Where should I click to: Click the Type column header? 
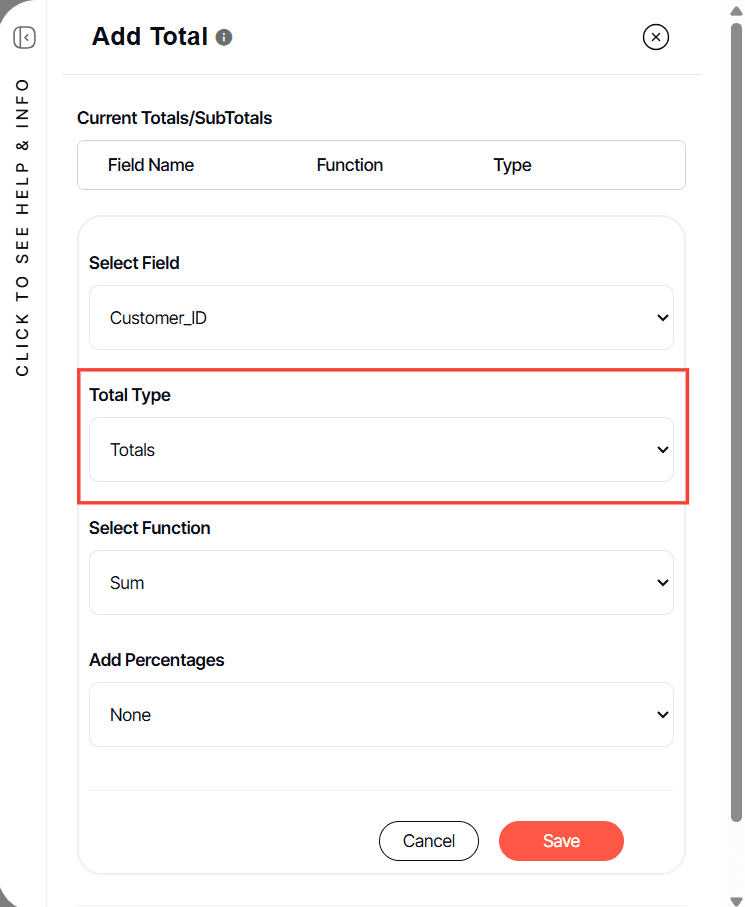pos(512,165)
